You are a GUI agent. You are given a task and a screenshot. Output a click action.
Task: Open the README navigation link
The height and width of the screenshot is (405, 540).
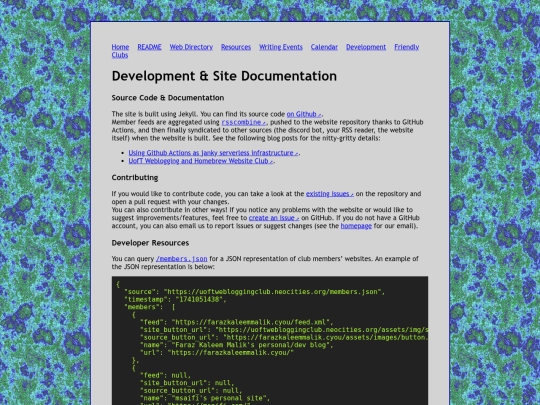(x=149, y=47)
